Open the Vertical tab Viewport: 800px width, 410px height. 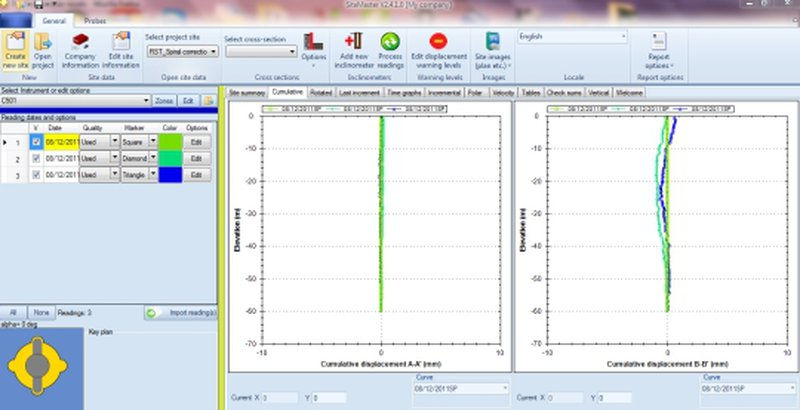pos(598,93)
